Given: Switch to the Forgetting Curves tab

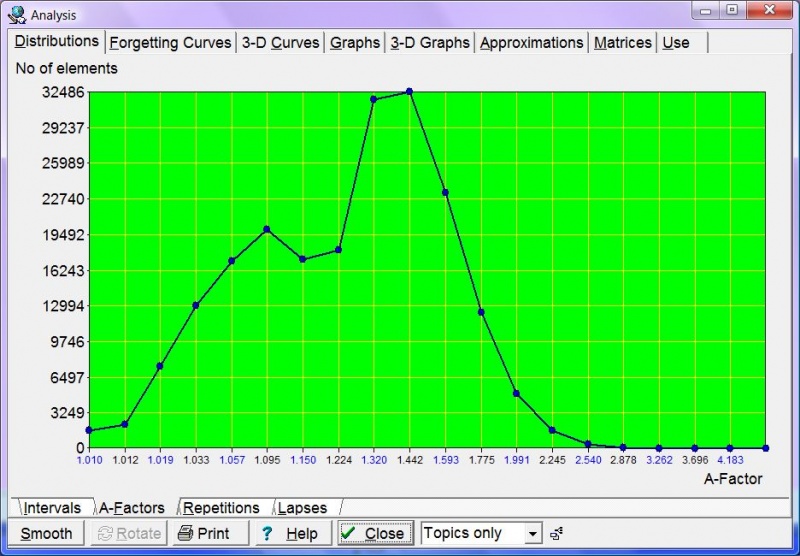Looking at the screenshot, I should [170, 43].
